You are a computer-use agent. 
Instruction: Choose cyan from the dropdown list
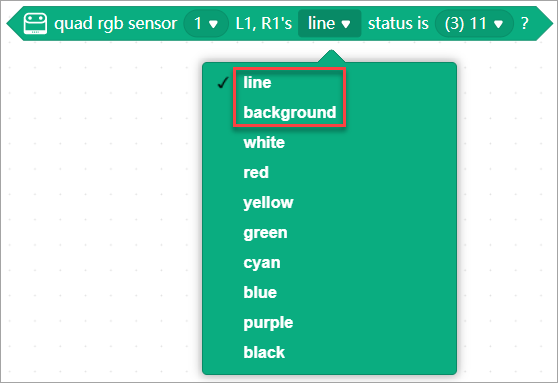click(262, 263)
